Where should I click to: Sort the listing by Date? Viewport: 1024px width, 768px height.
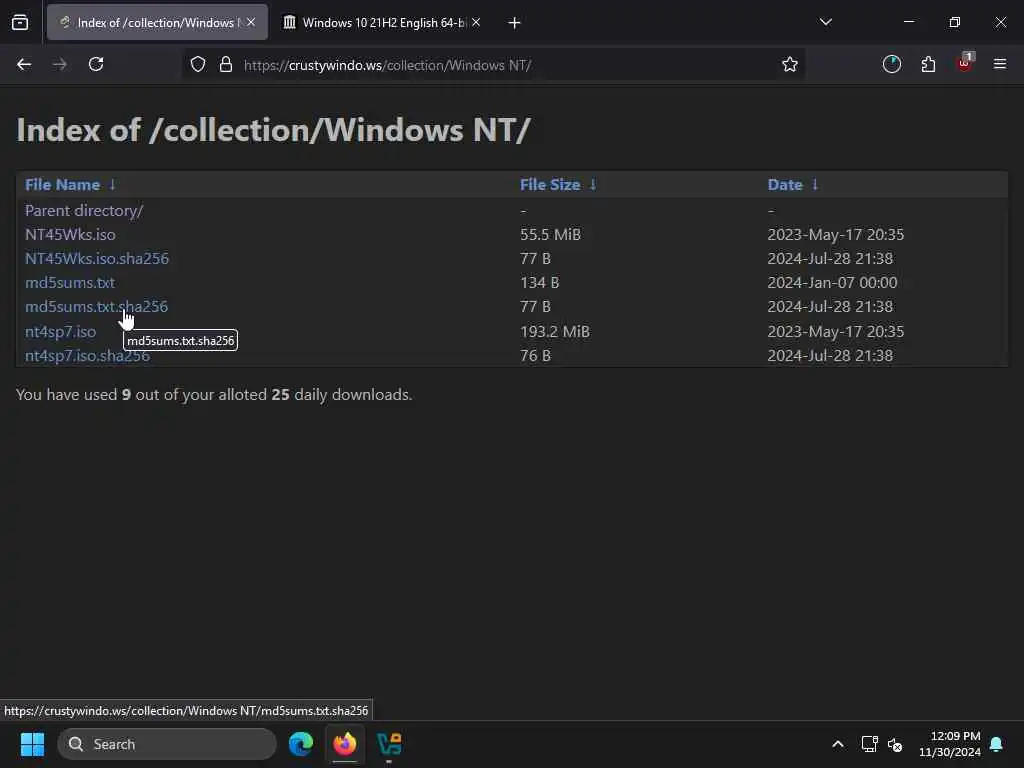coord(784,185)
